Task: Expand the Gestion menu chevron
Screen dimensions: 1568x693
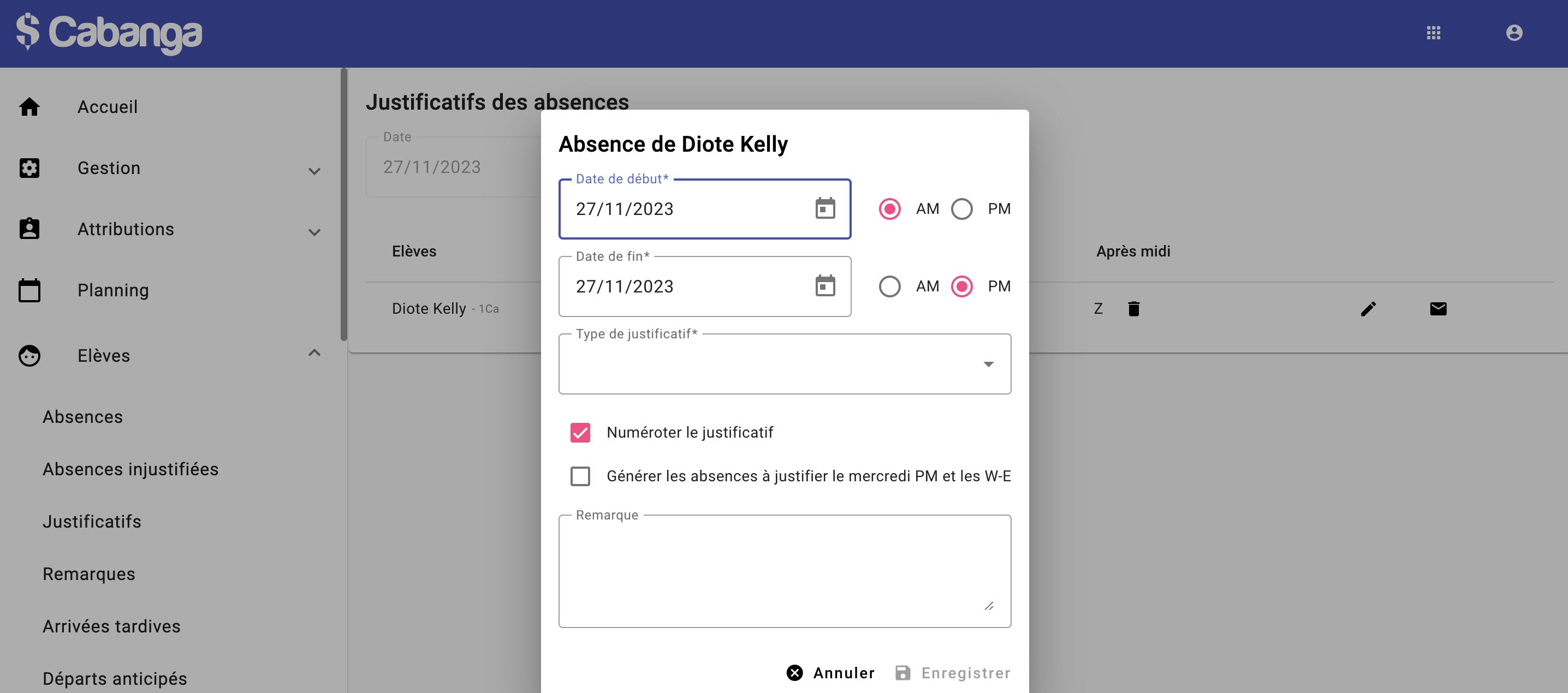Action: point(314,171)
